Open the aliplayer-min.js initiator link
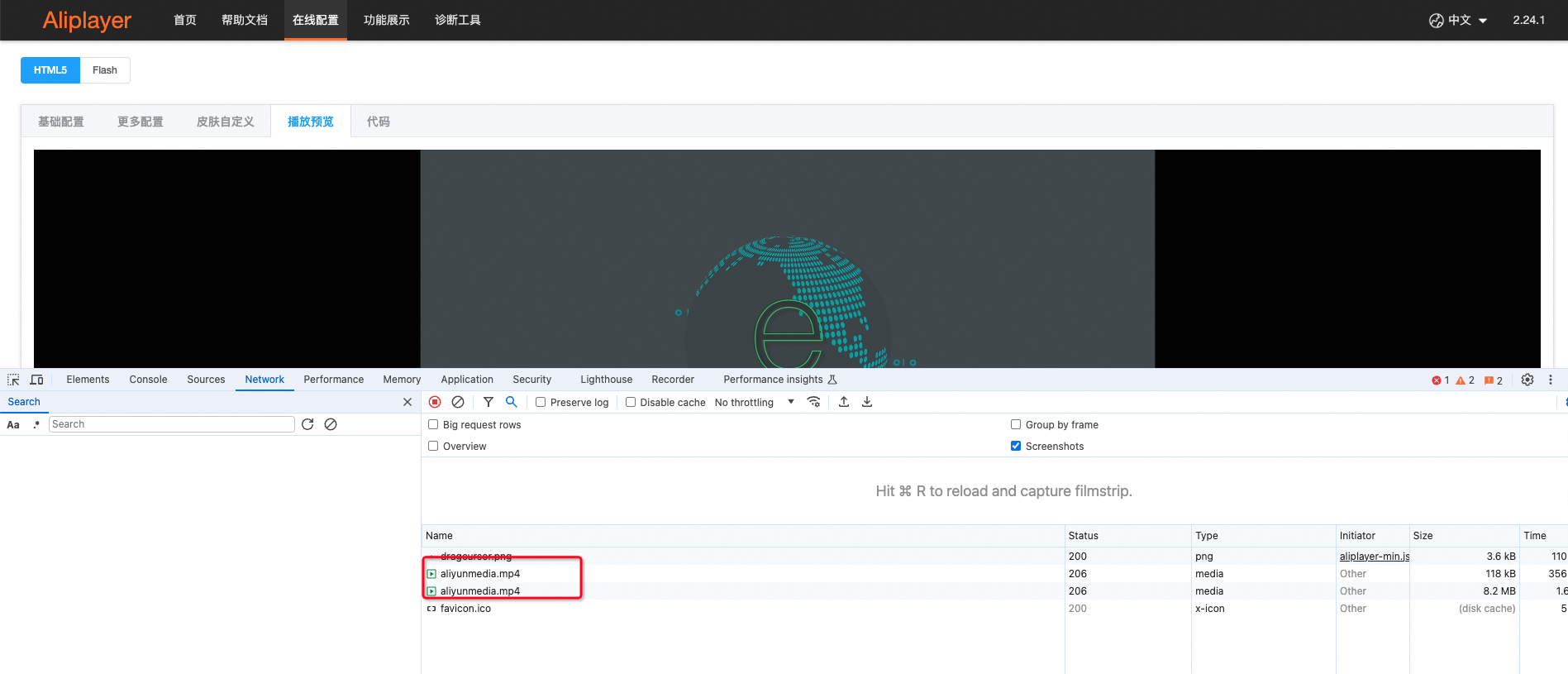1568x674 pixels. coord(1374,557)
